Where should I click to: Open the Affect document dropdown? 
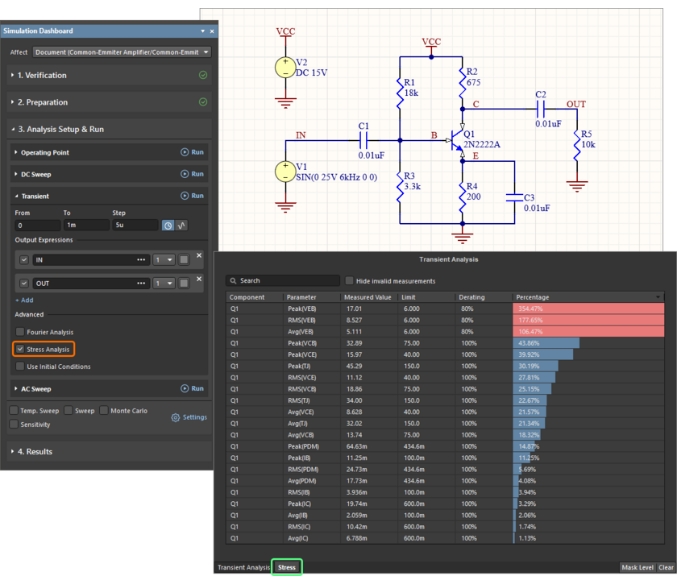click(x=122, y=52)
